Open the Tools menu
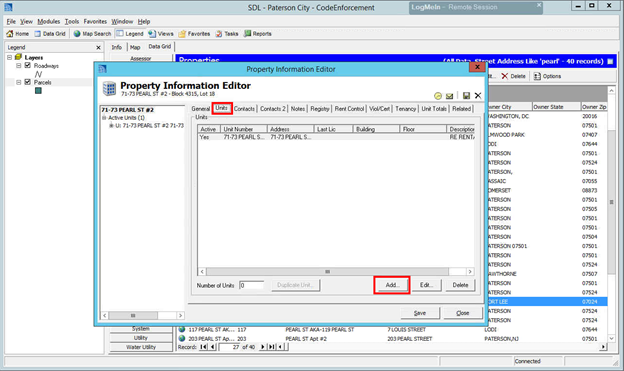624x371 pixels. point(72,21)
